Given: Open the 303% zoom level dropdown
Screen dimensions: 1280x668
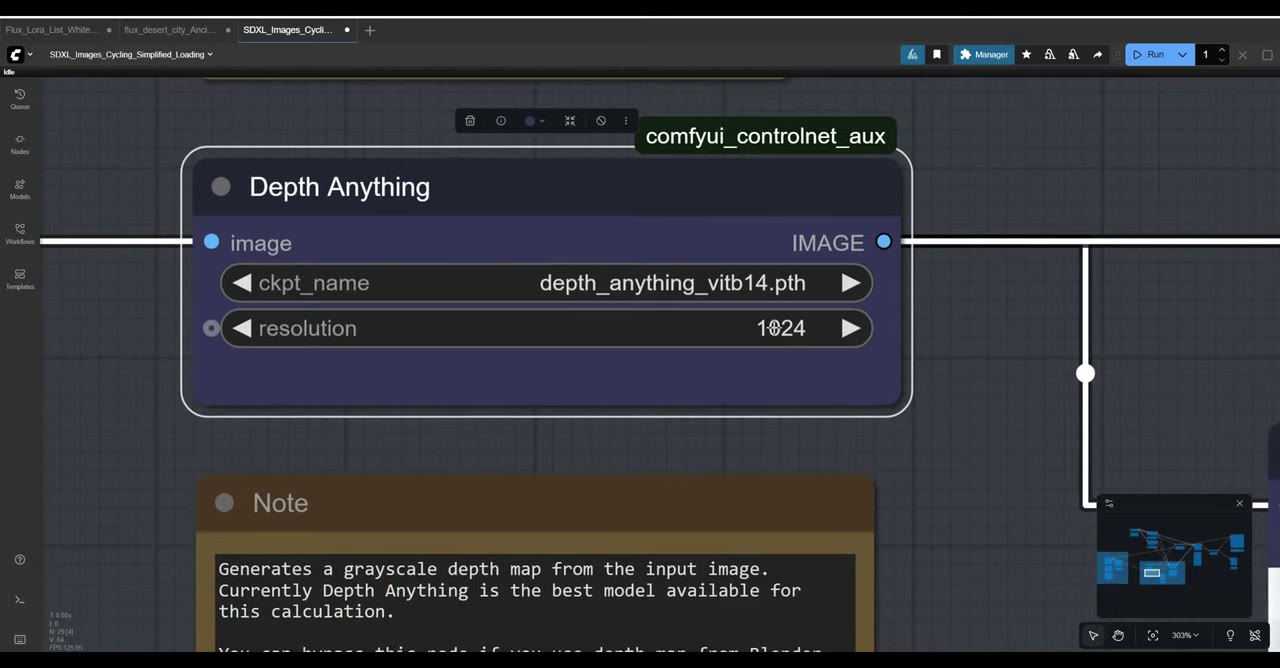Looking at the screenshot, I should pos(1185,635).
